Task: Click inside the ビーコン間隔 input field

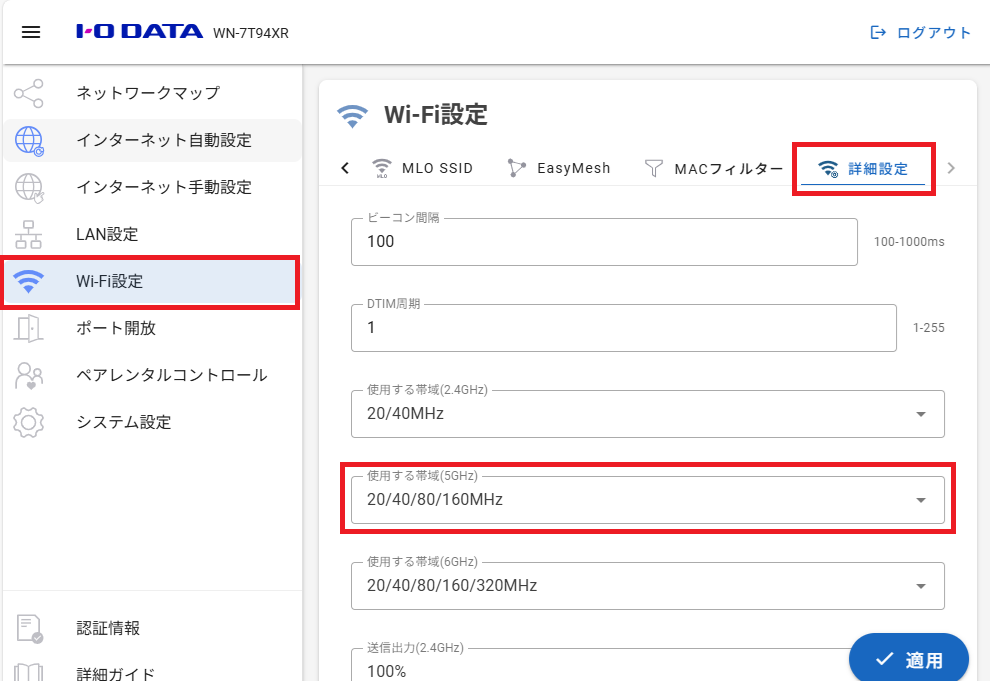Action: [x=604, y=241]
